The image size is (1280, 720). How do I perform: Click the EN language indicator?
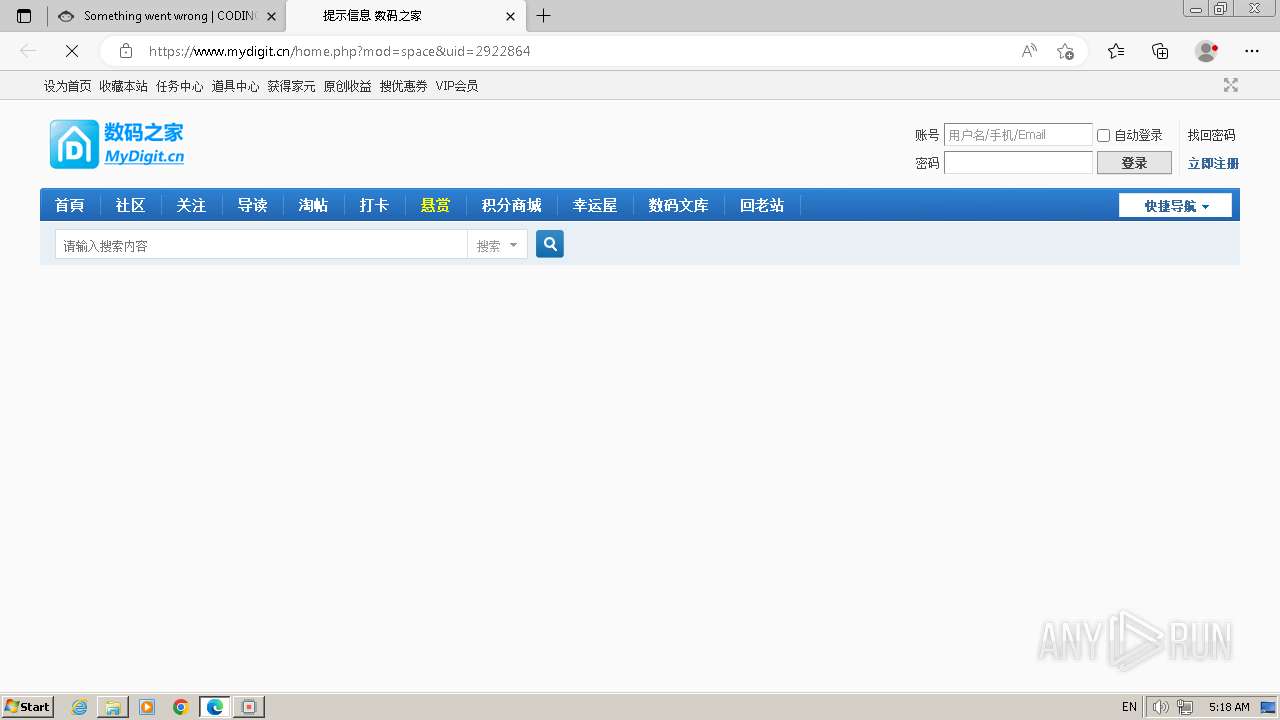point(1129,707)
